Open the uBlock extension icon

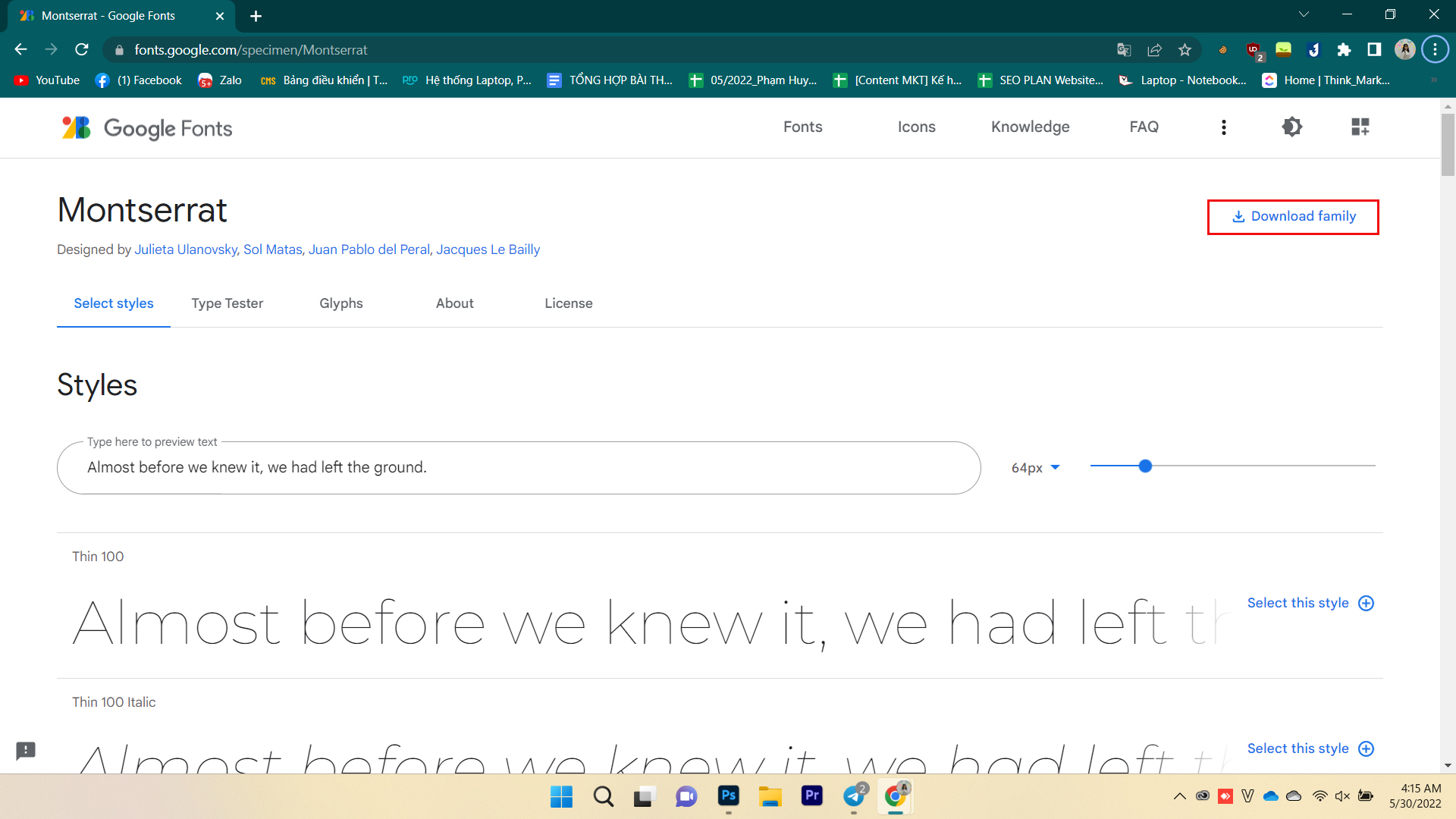[1254, 50]
